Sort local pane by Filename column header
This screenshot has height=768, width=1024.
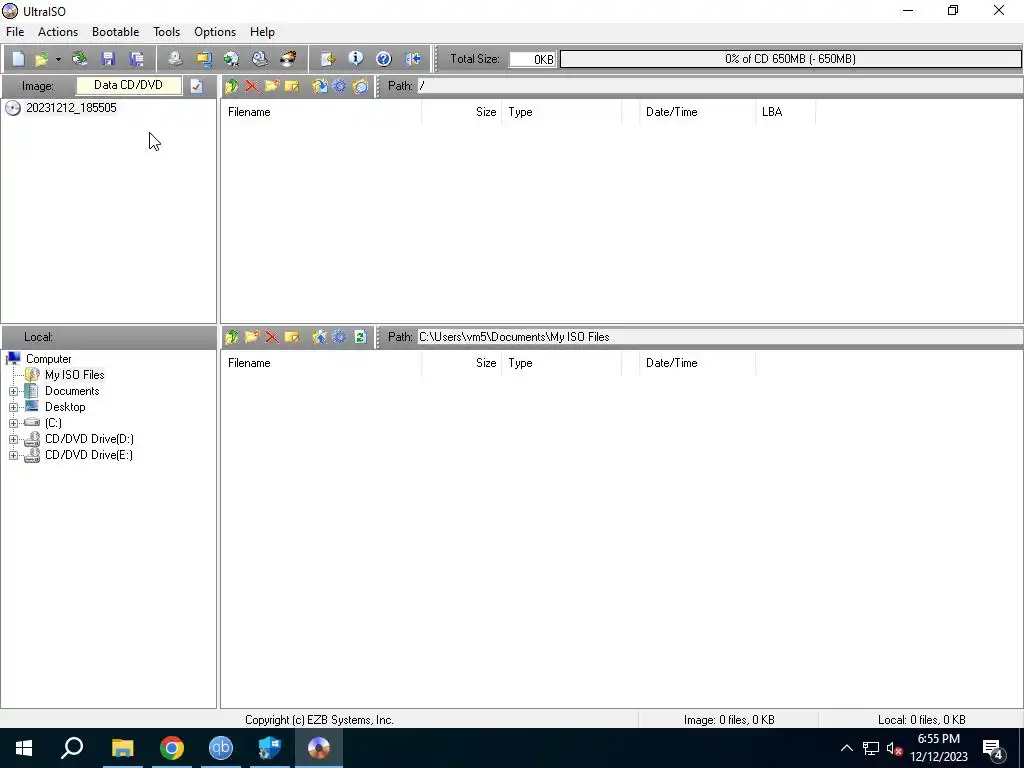tap(321, 363)
